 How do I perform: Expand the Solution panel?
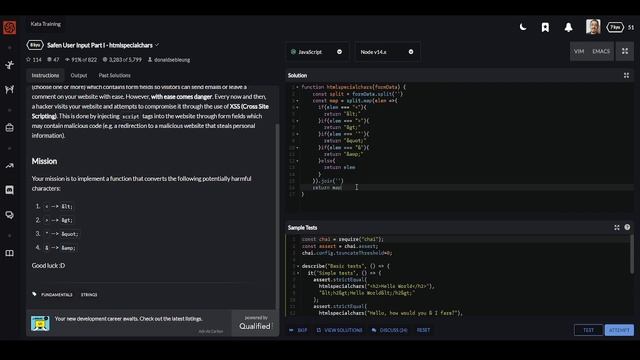click(626, 76)
